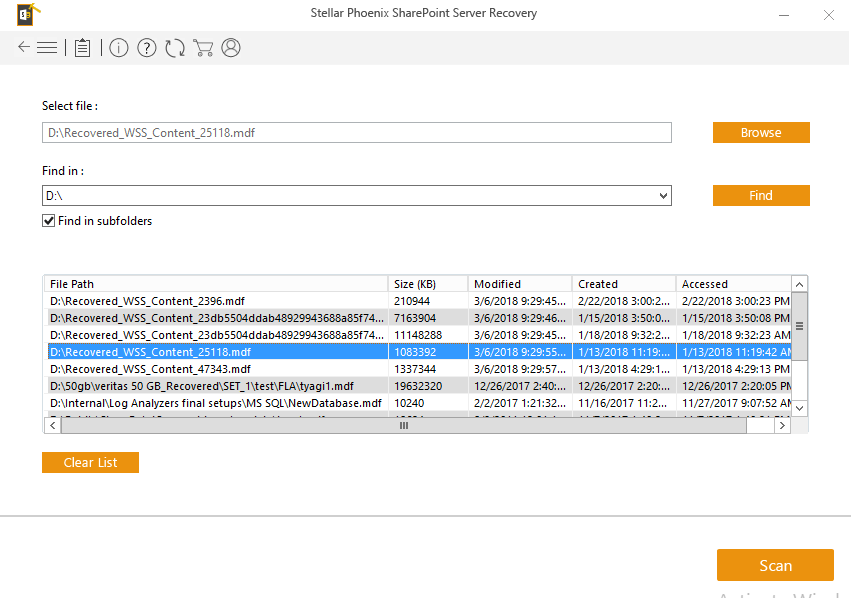This screenshot has width=851, height=598.
Task: Click the user account icon
Action: click(231, 48)
